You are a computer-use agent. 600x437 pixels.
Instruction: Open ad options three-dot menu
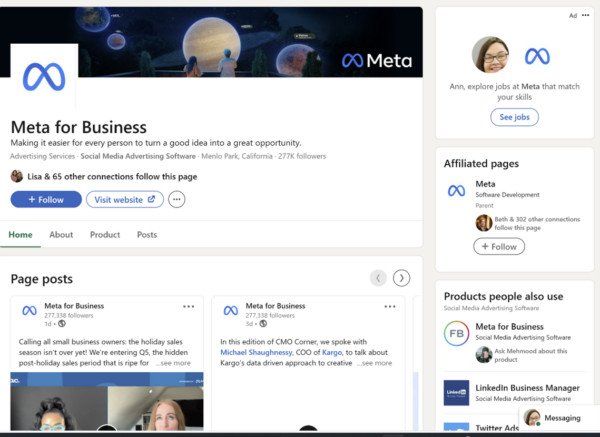pyautogui.click(x=585, y=15)
